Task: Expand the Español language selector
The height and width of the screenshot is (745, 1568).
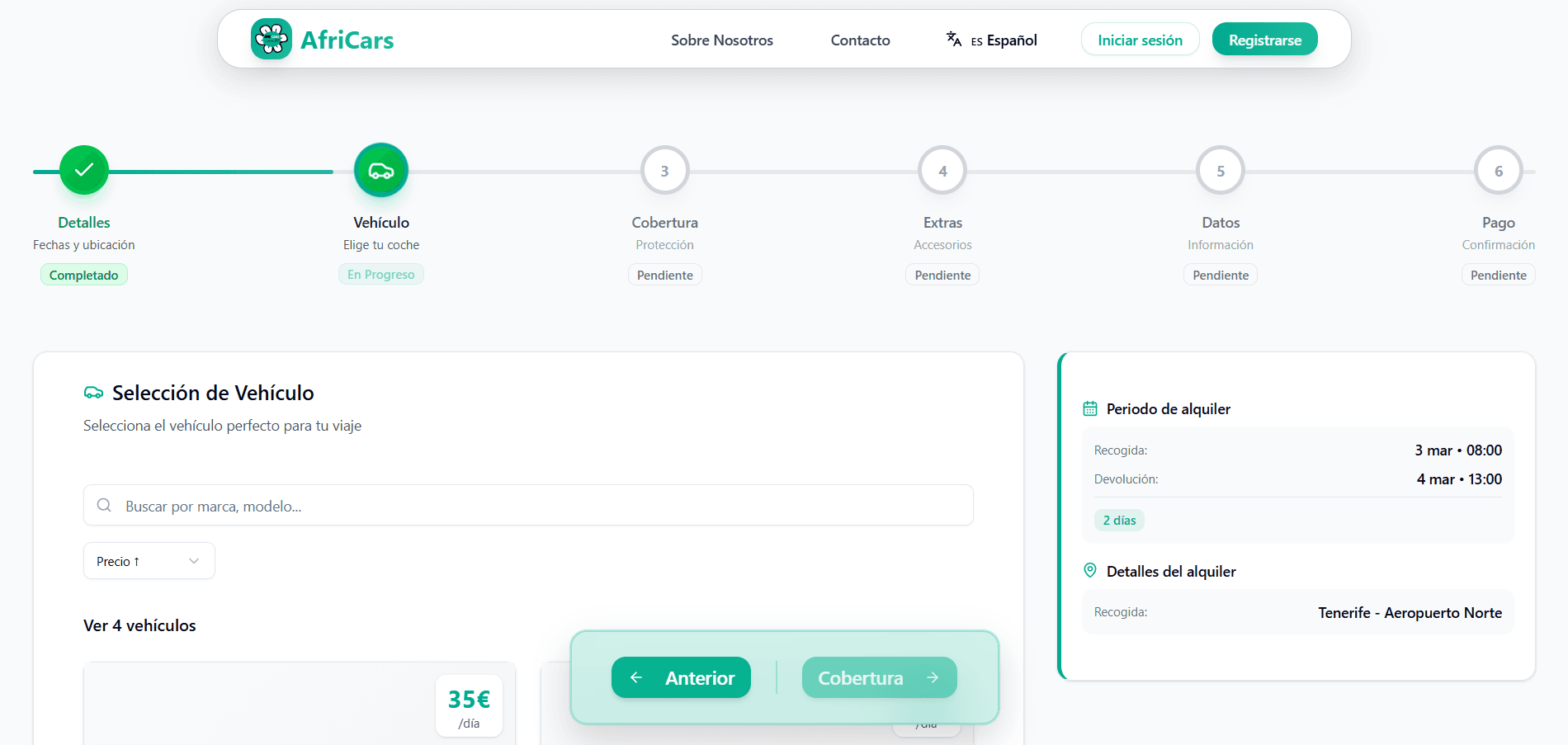Action: point(1003,40)
